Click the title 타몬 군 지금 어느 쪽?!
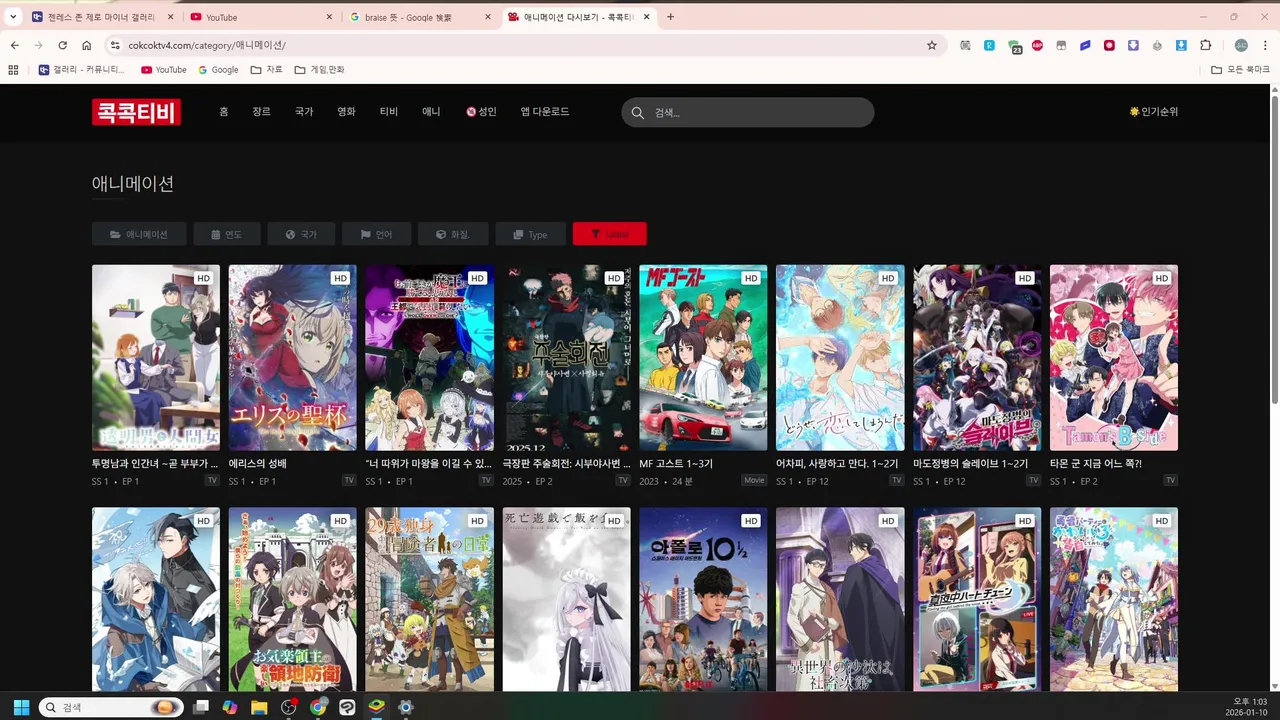The image size is (1280, 720). coord(1096,464)
